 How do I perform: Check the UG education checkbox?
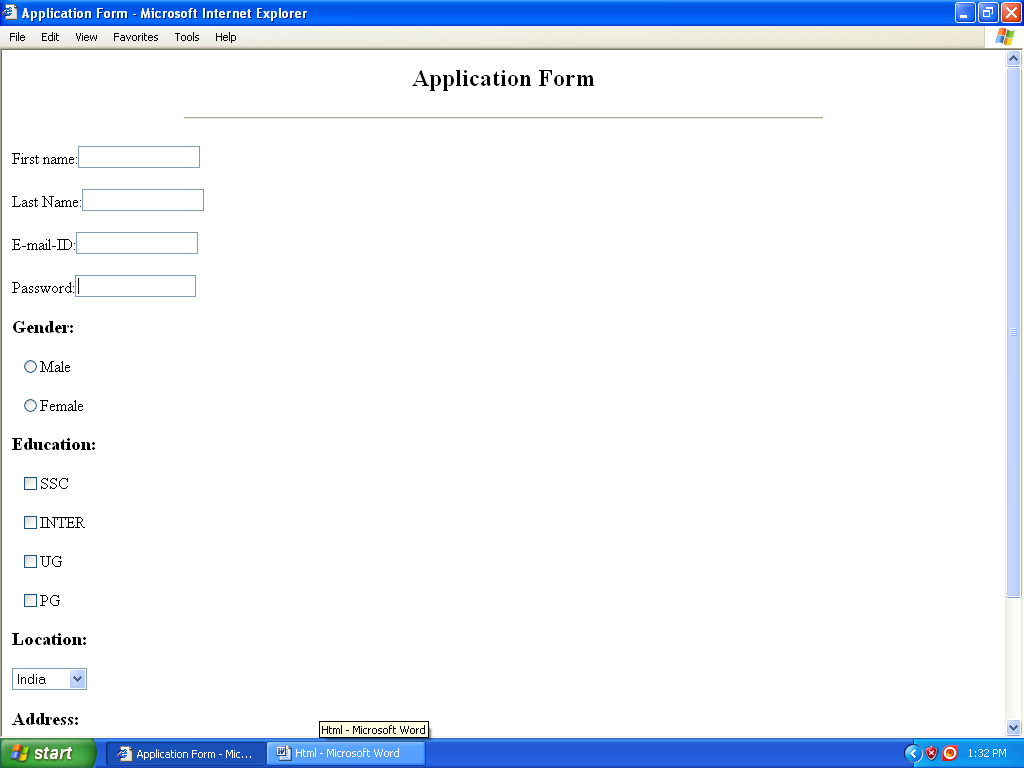coord(30,561)
